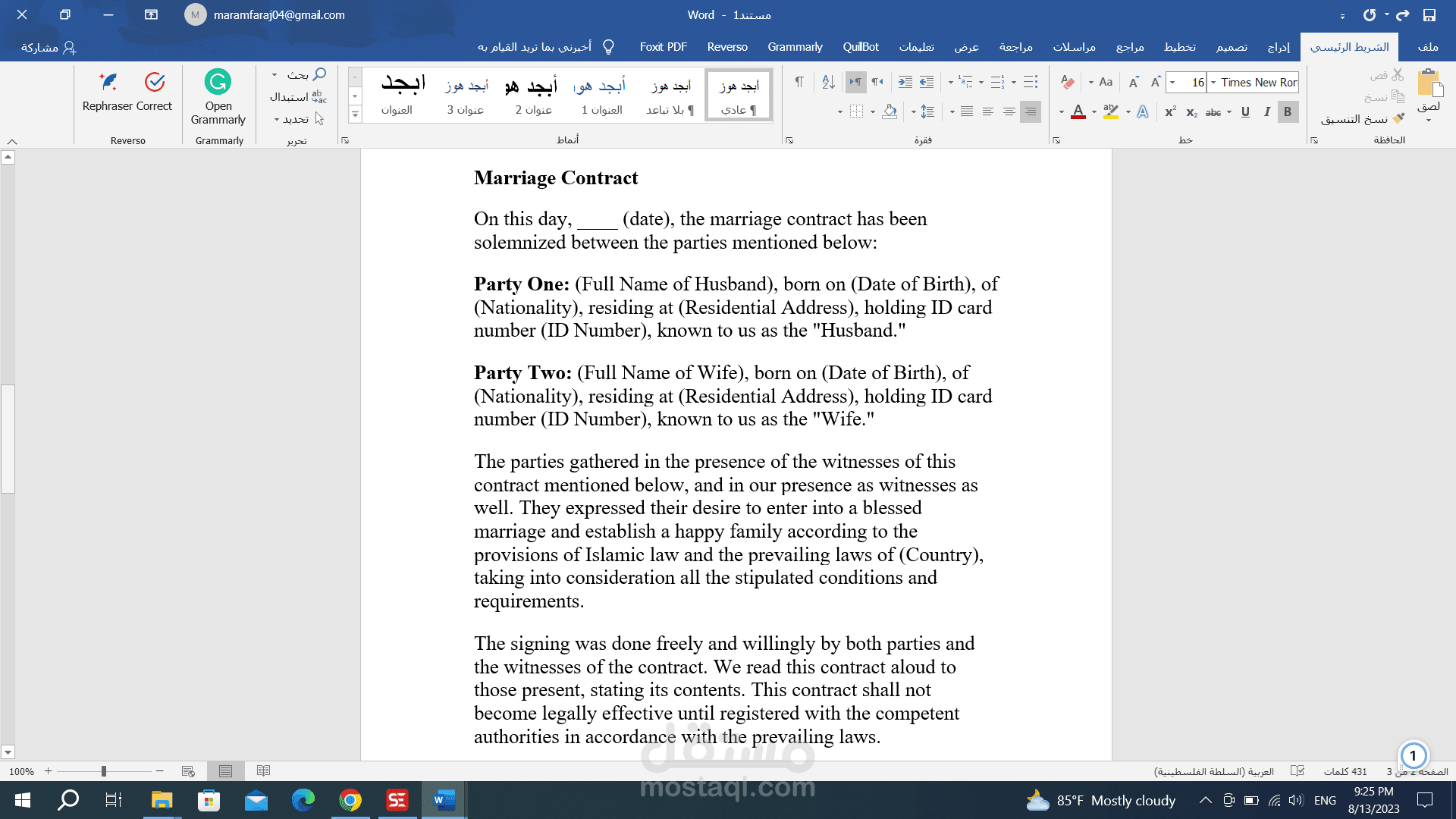
Task: Click the Increase Indent icon
Action: click(x=905, y=82)
